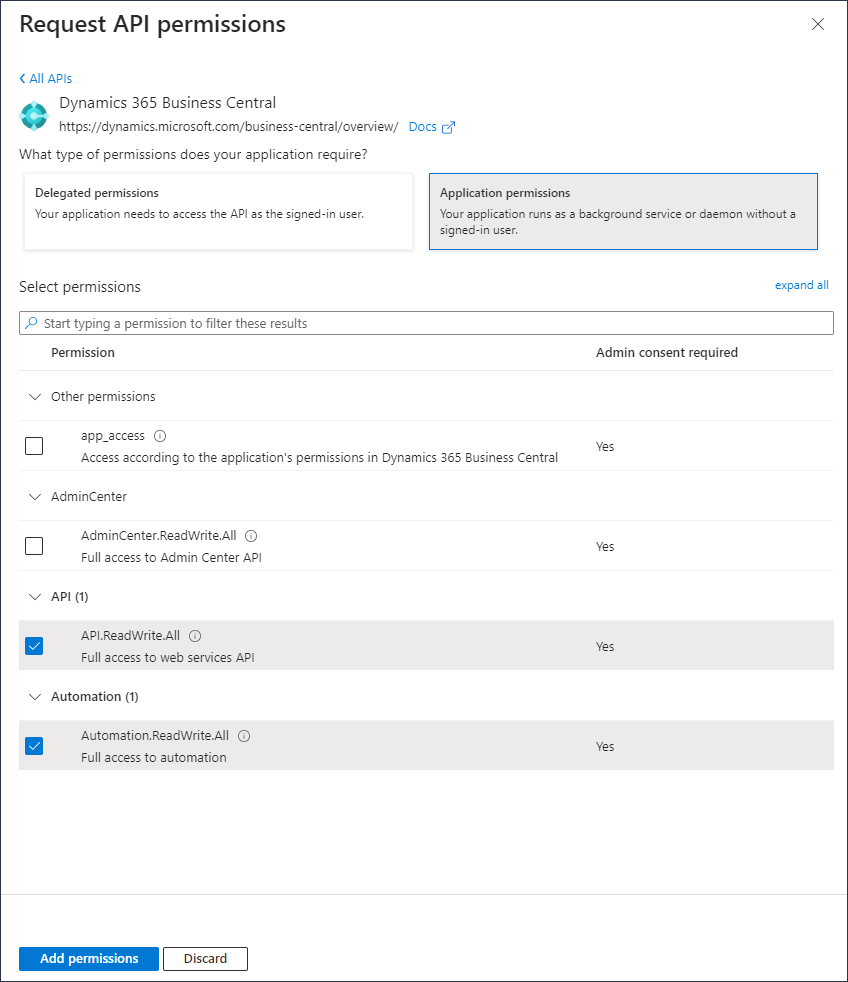Click info icon next to AdminCenter.ReadWrite.All

tap(251, 536)
